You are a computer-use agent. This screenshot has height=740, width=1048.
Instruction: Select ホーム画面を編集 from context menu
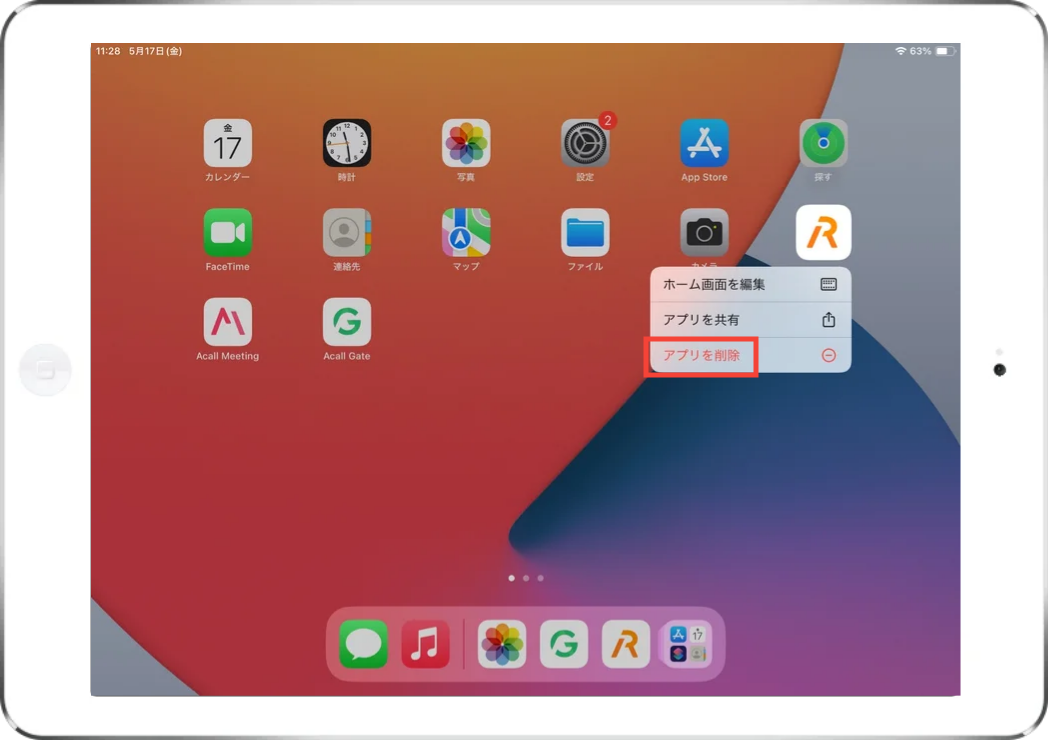(751, 285)
